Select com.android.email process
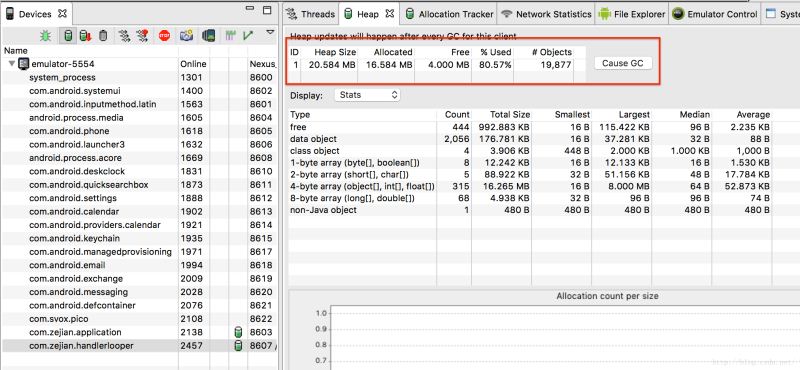The width and height of the screenshot is (800, 370). (x=139, y=265)
